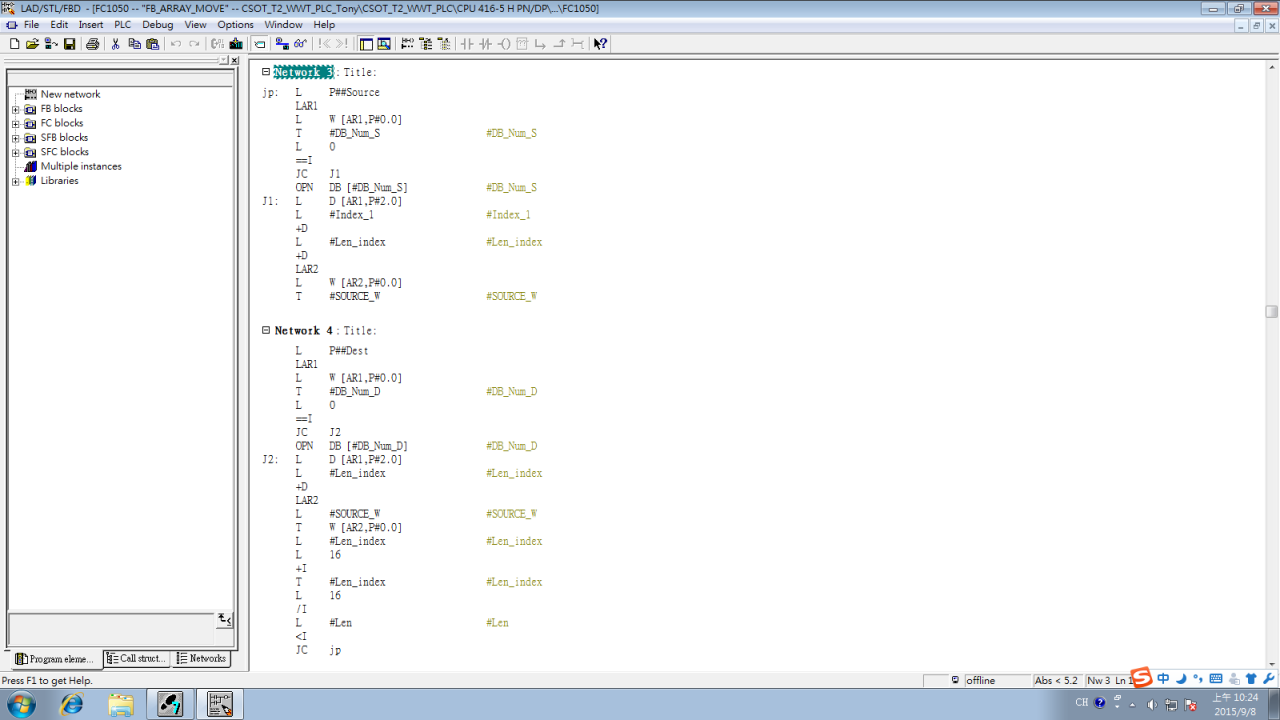1280x720 pixels.
Task: Open the View menu
Action: 195,24
